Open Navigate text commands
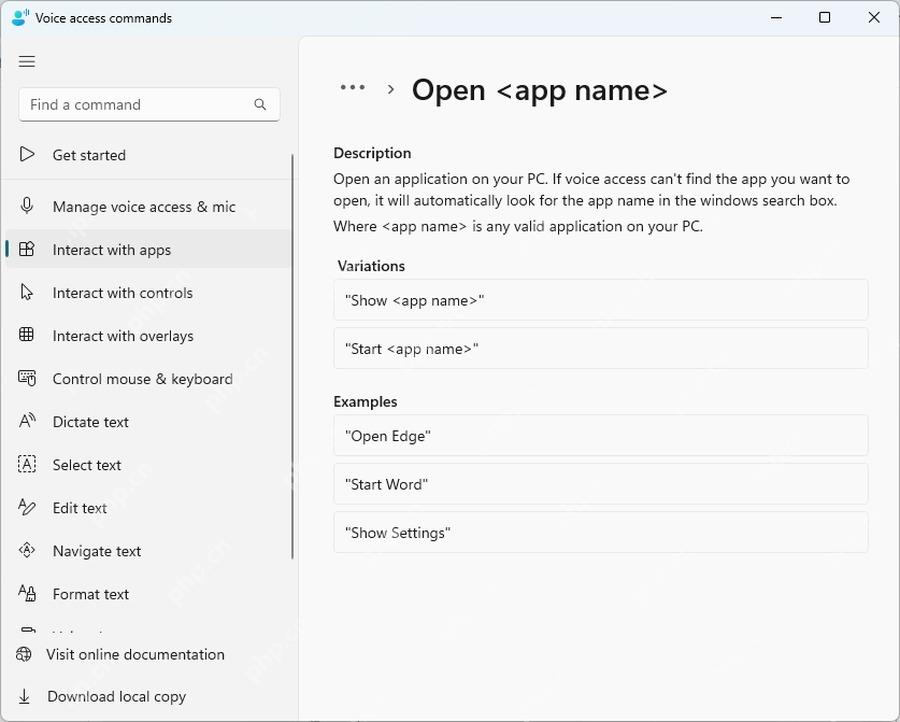This screenshot has height=722, width=900. [149, 551]
